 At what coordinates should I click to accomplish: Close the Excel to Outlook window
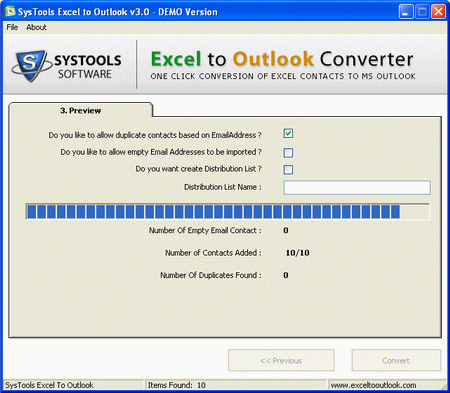click(439, 12)
